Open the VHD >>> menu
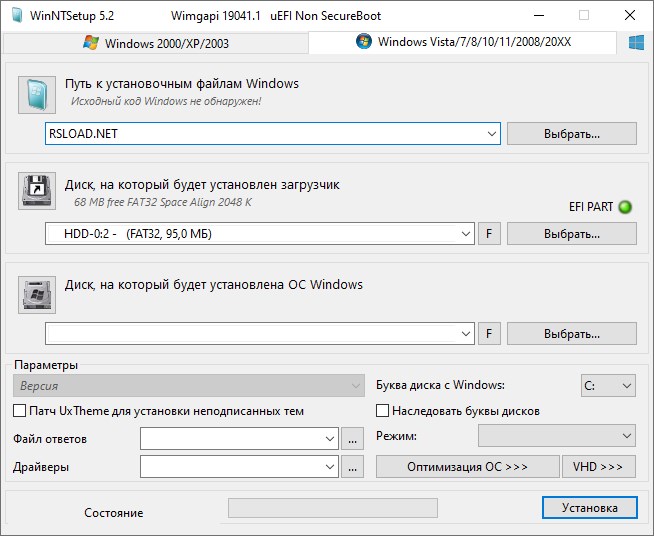The height and width of the screenshot is (536, 654). (599, 466)
